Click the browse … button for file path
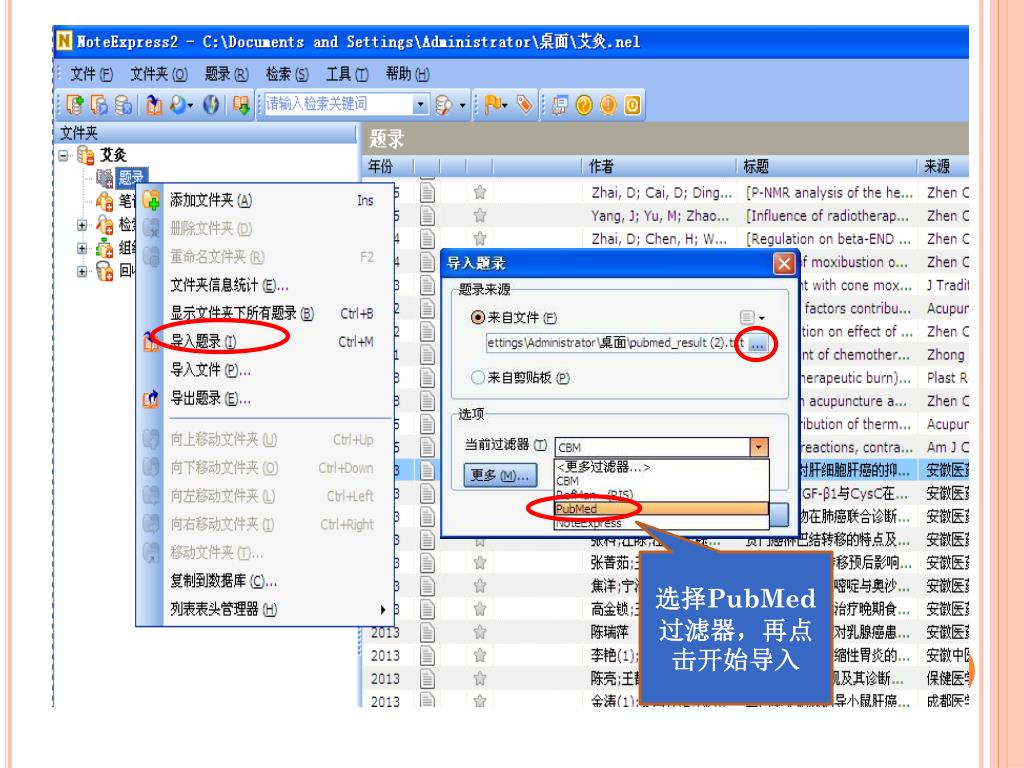1024x768 pixels. [x=758, y=344]
